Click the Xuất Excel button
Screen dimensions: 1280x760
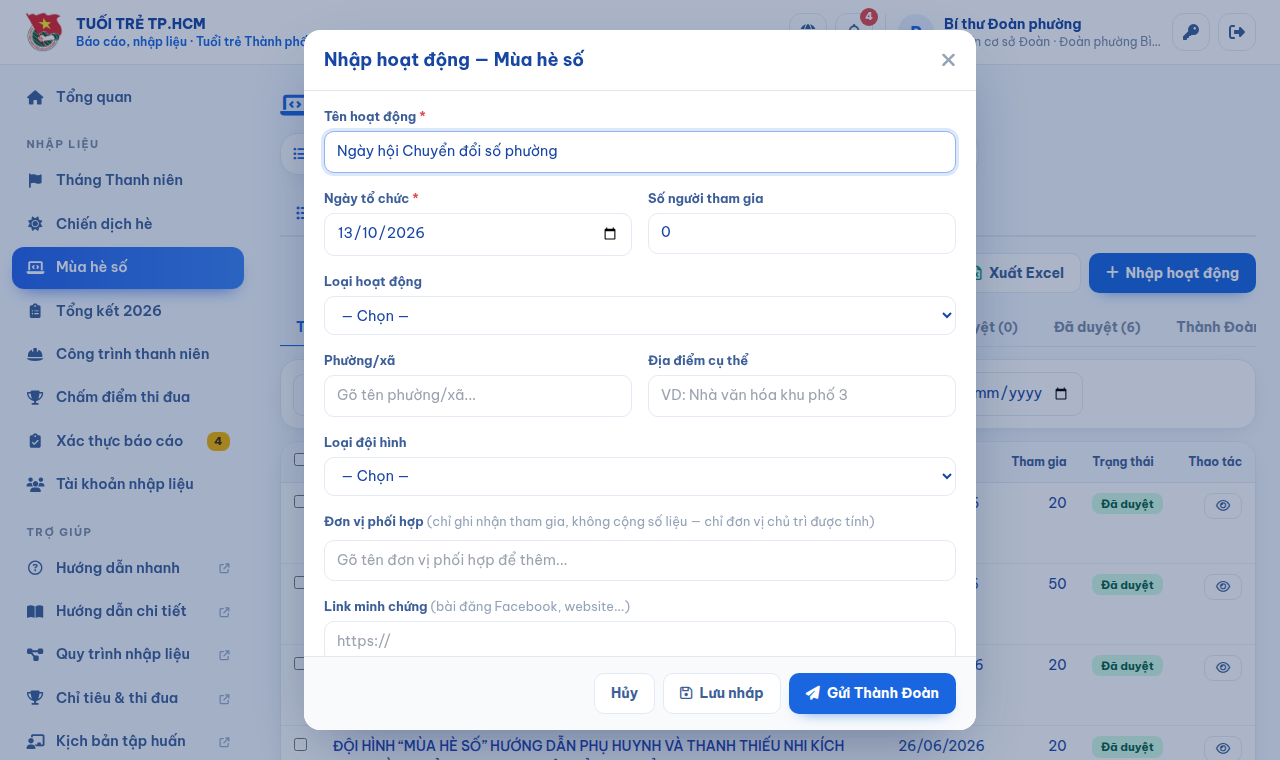(x=1026, y=273)
